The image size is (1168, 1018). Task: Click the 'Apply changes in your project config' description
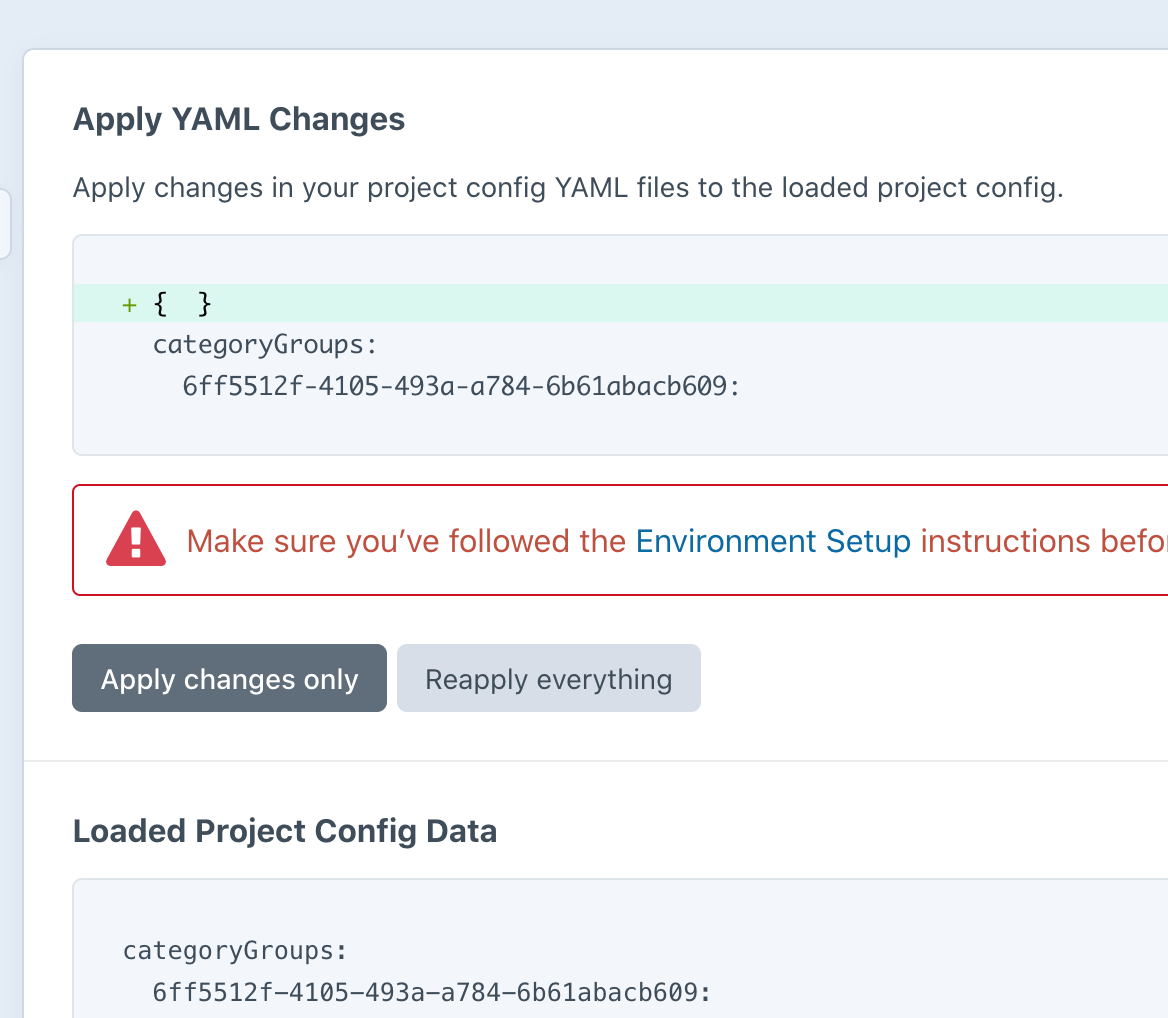[x=568, y=188]
